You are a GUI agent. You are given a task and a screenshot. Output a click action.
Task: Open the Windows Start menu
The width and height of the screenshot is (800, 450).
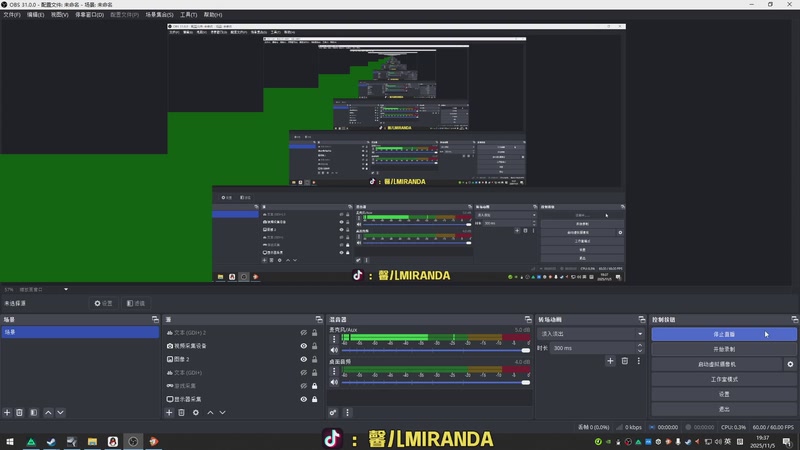10,441
